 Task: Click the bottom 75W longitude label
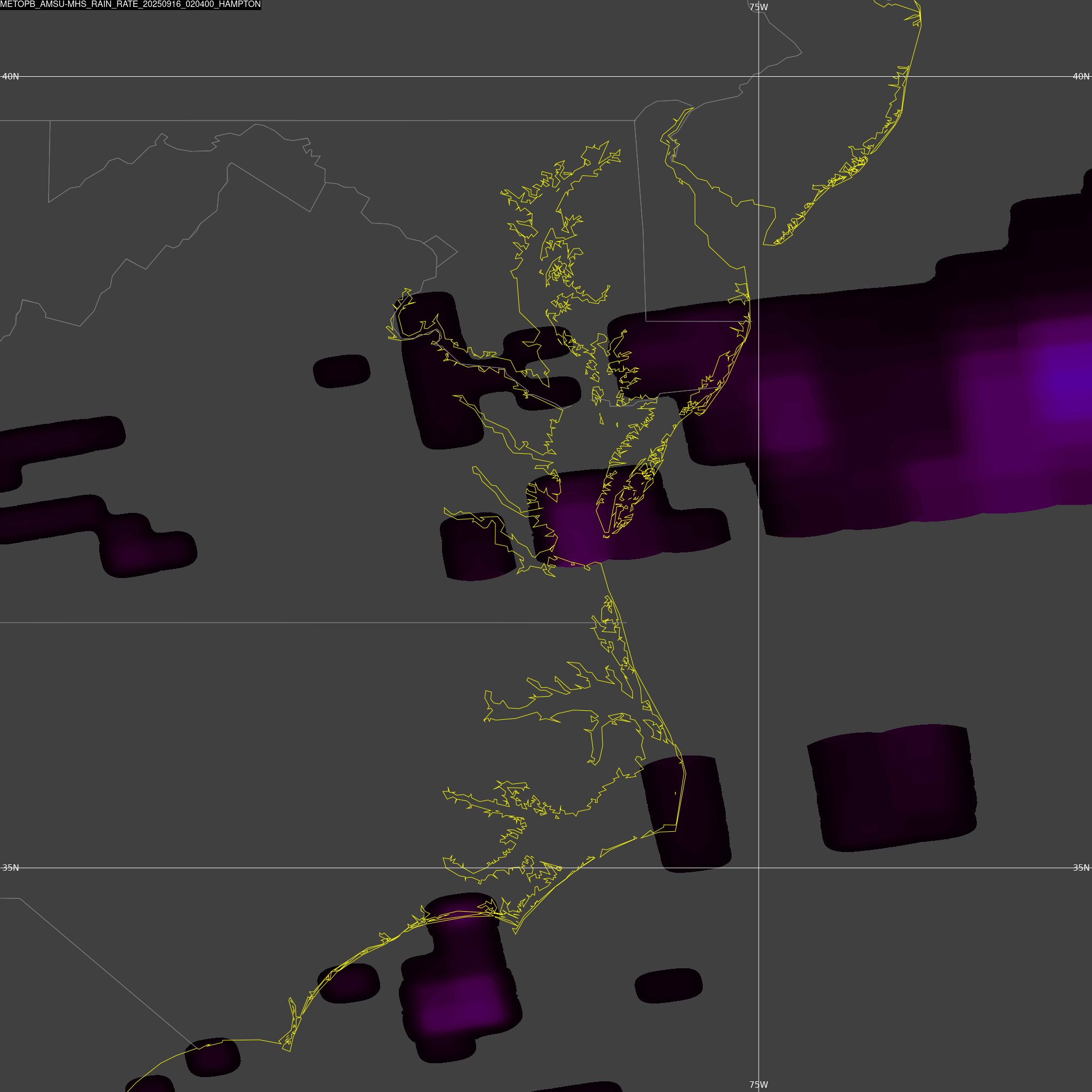tap(759, 1085)
